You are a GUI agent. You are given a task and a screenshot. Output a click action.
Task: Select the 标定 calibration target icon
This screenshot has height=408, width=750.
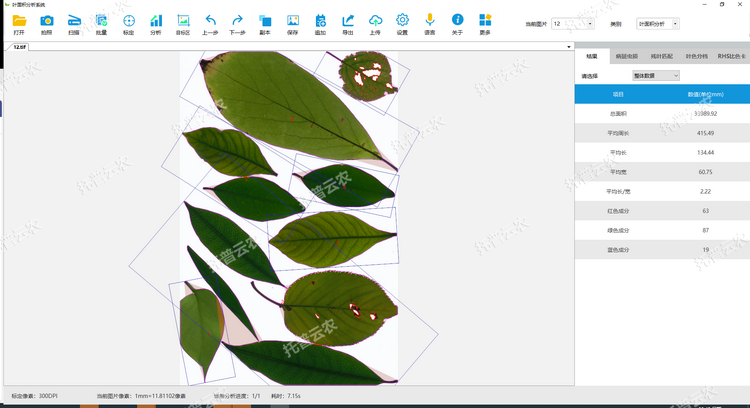pos(128,21)
